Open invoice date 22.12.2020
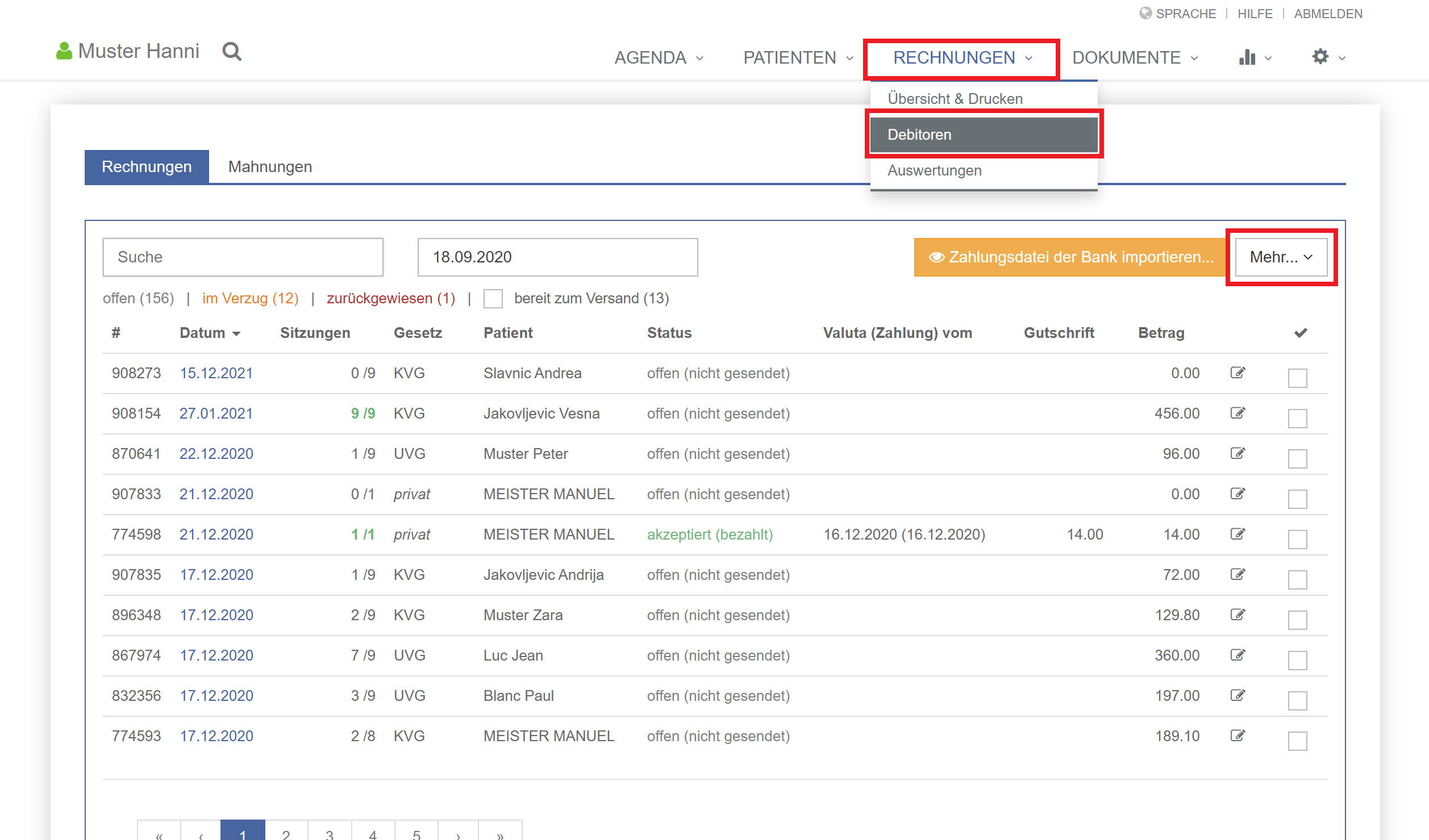Image resolution: width=1429 pixels, height=840 pixels. (x=216, y=454)
